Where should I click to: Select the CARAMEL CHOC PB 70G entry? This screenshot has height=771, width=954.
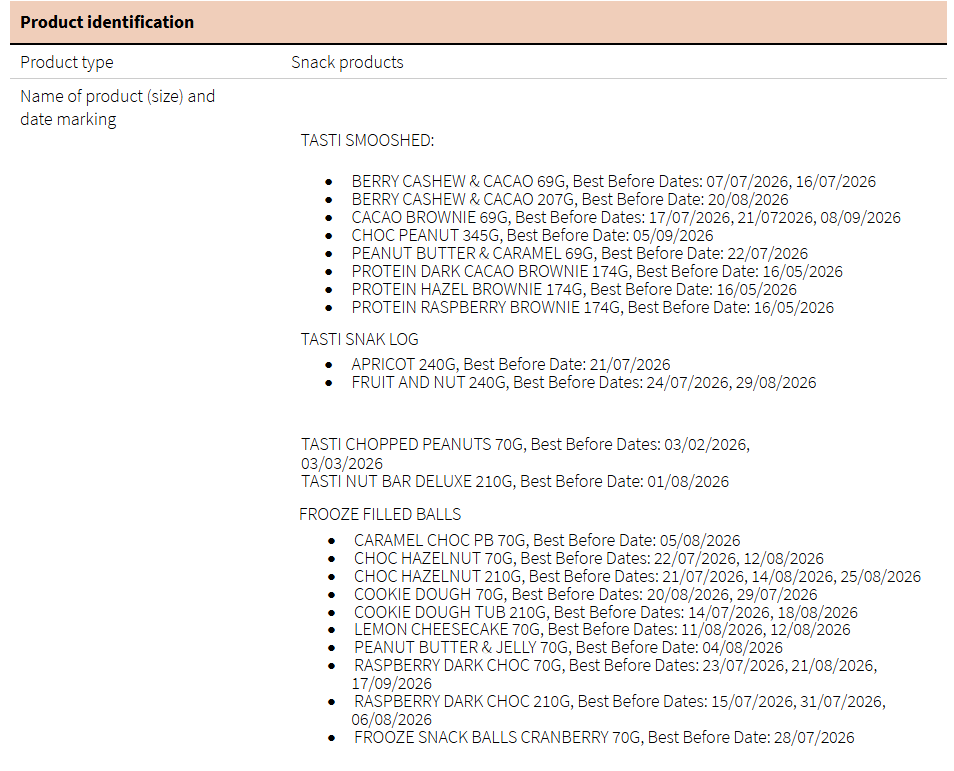547,540
